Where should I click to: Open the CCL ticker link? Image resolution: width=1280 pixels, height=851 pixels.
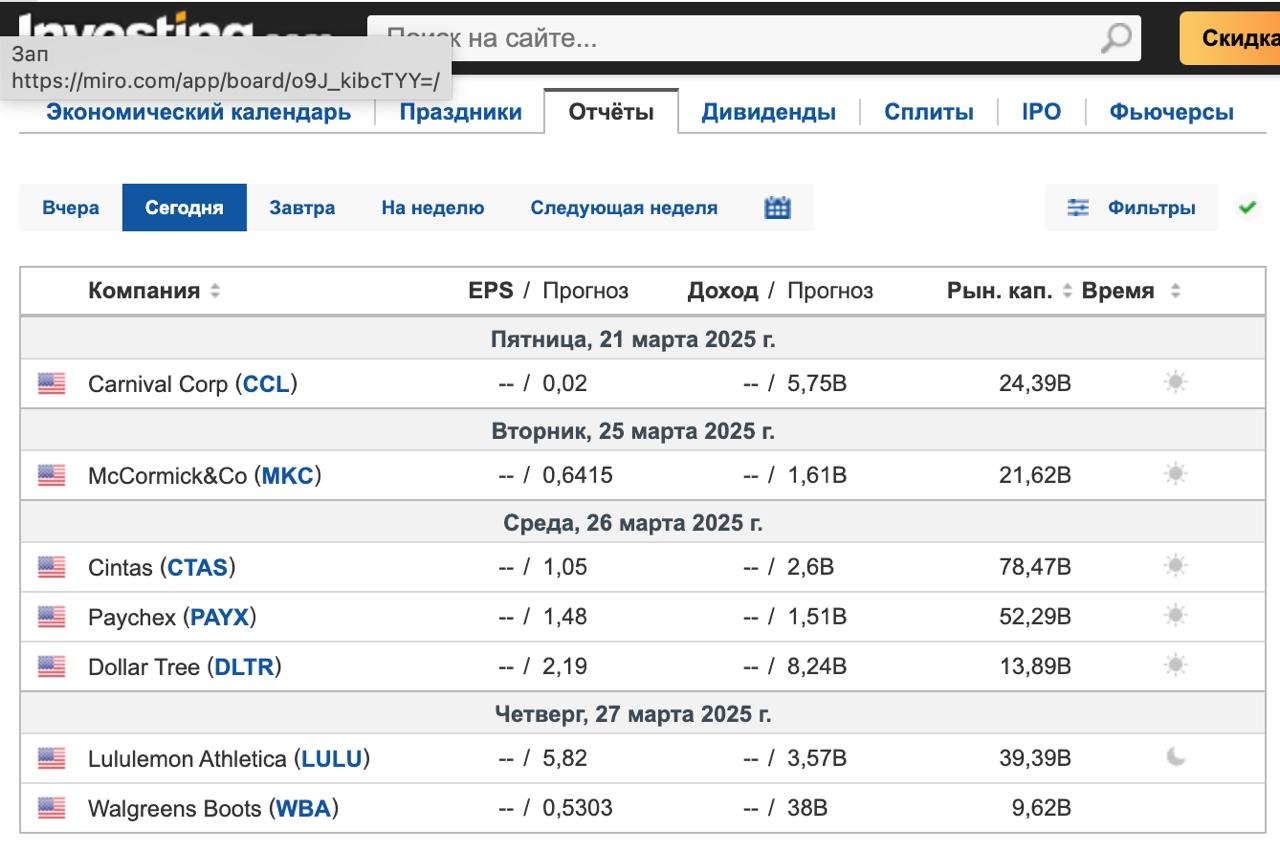(267, 384)
